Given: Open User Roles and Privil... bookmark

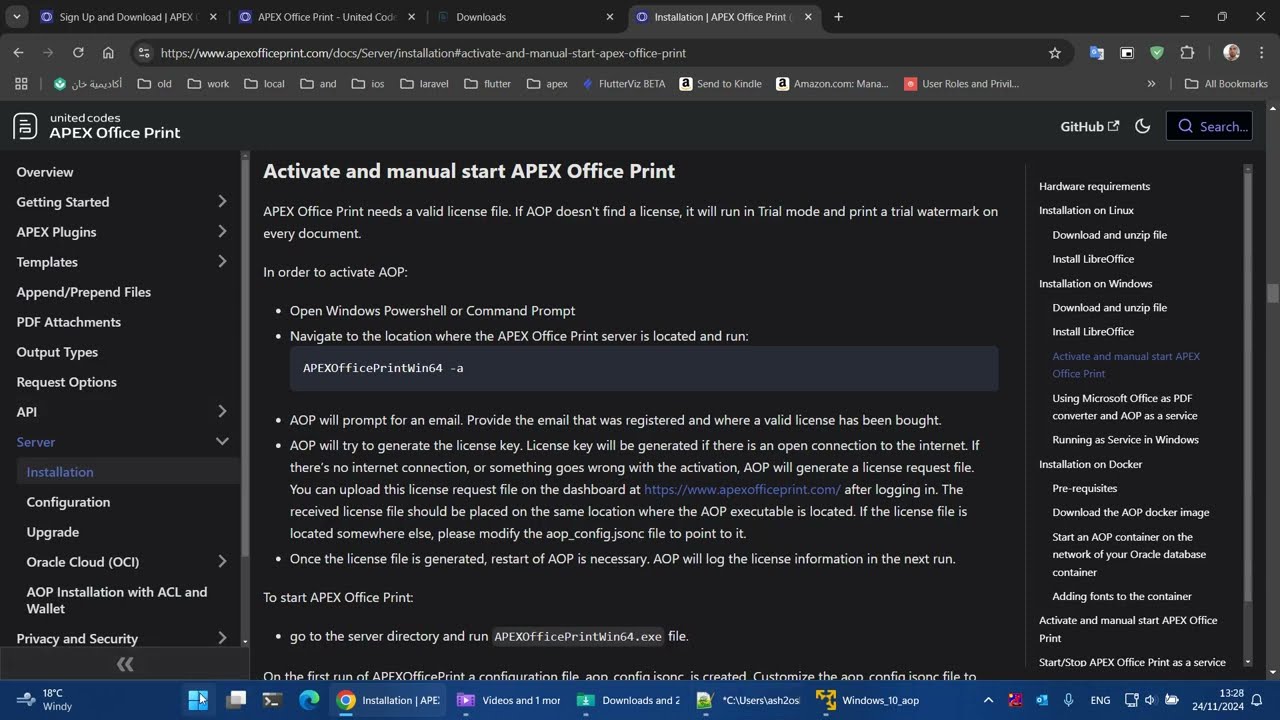Looking at the screenshot, I should pyautogui.click(x=961, y=84).
